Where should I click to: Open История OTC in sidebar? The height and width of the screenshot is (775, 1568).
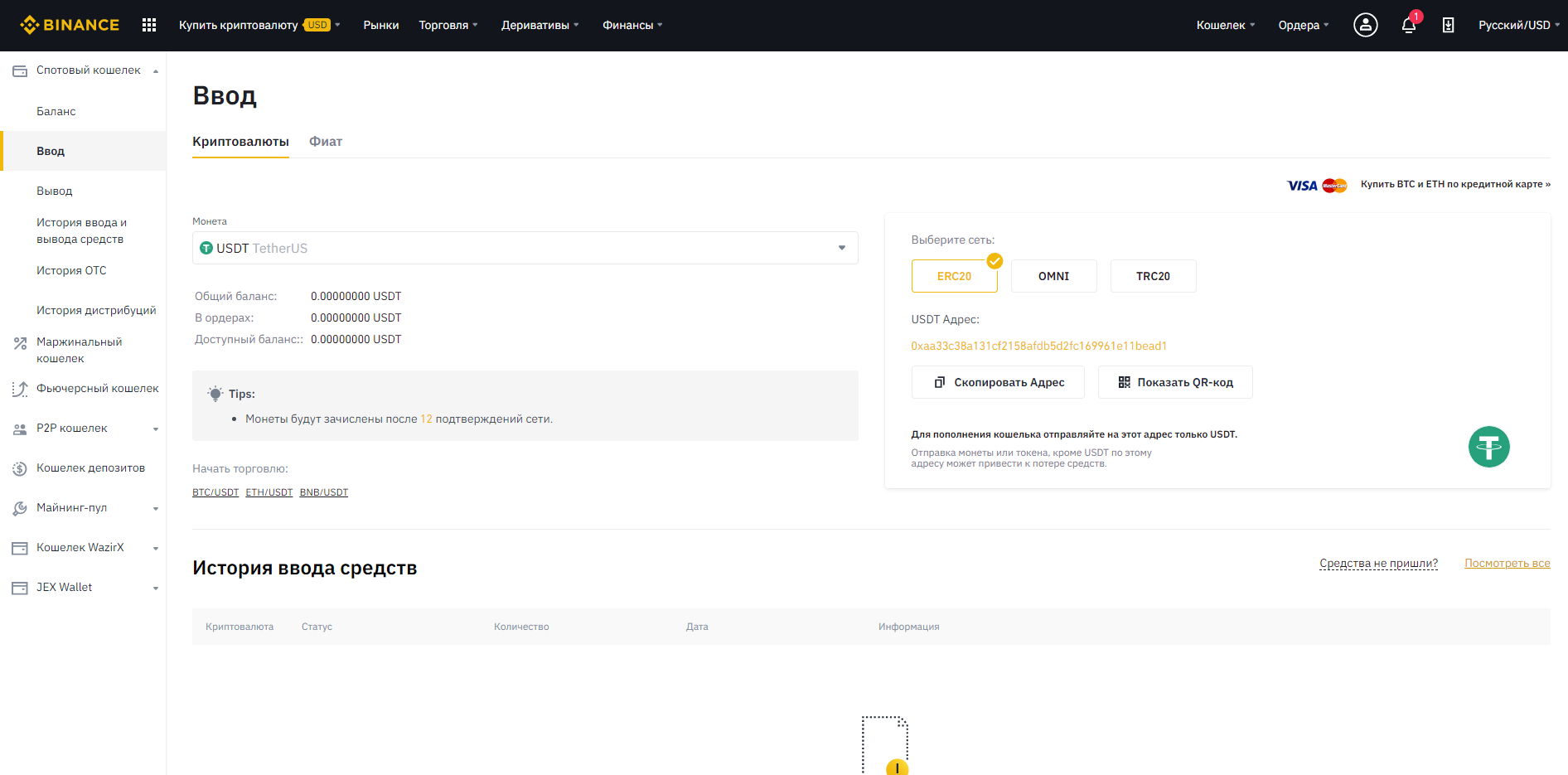tap(71, 270)
